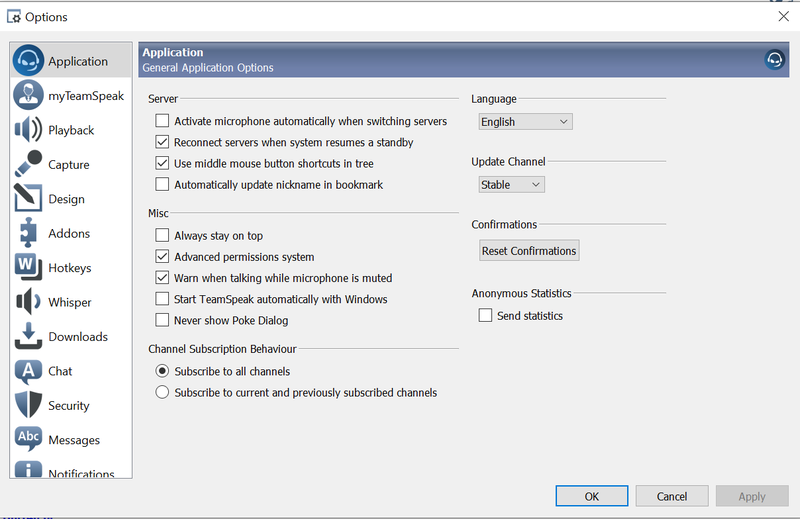Switch to Hotkeys settings page

coord(70,268)
